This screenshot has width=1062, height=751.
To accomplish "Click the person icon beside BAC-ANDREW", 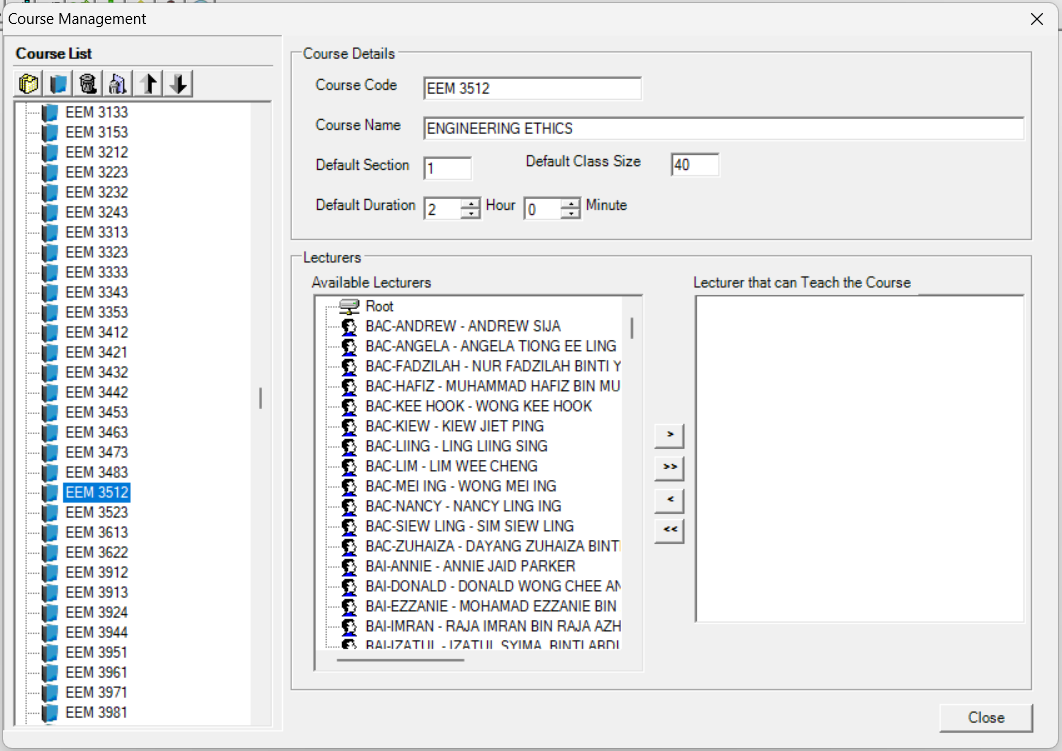I will tap(349, 326).
